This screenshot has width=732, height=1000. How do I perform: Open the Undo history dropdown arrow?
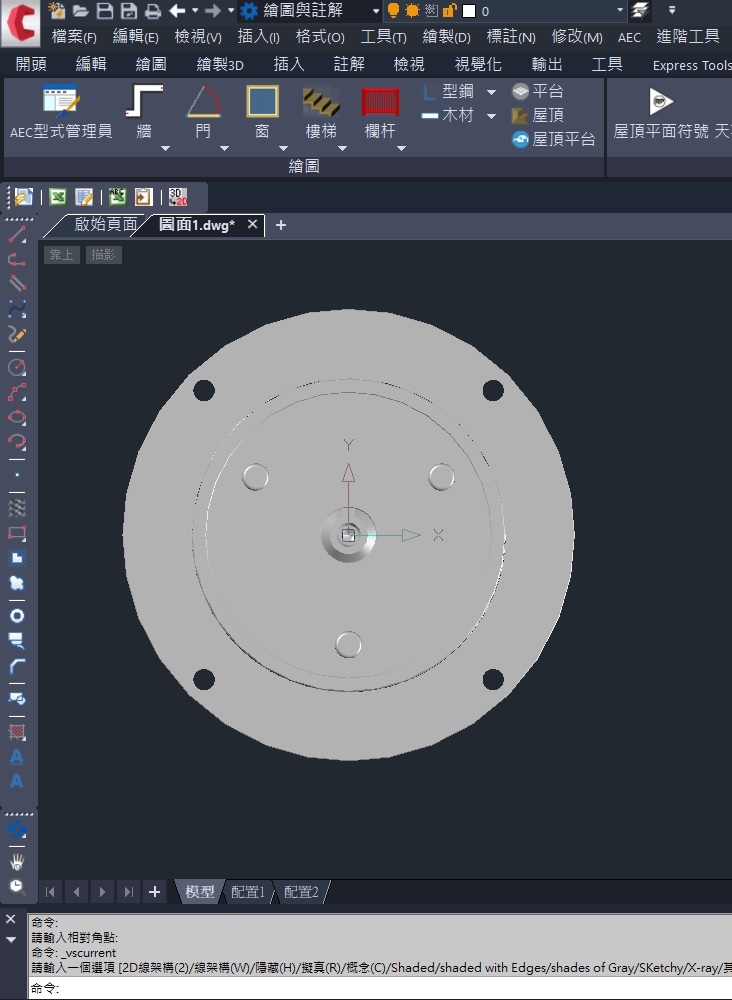coord(195,11)
